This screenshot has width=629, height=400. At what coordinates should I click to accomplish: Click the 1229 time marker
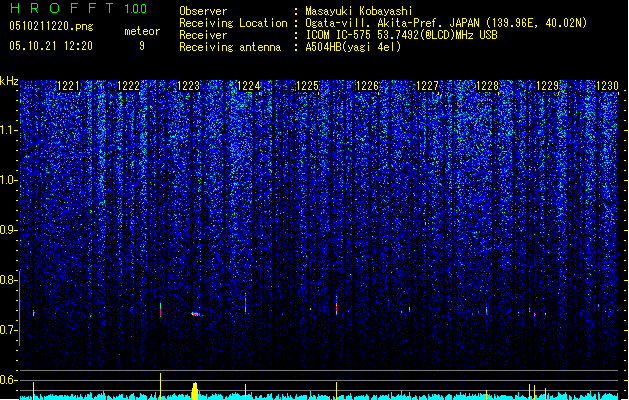point(547,86)
